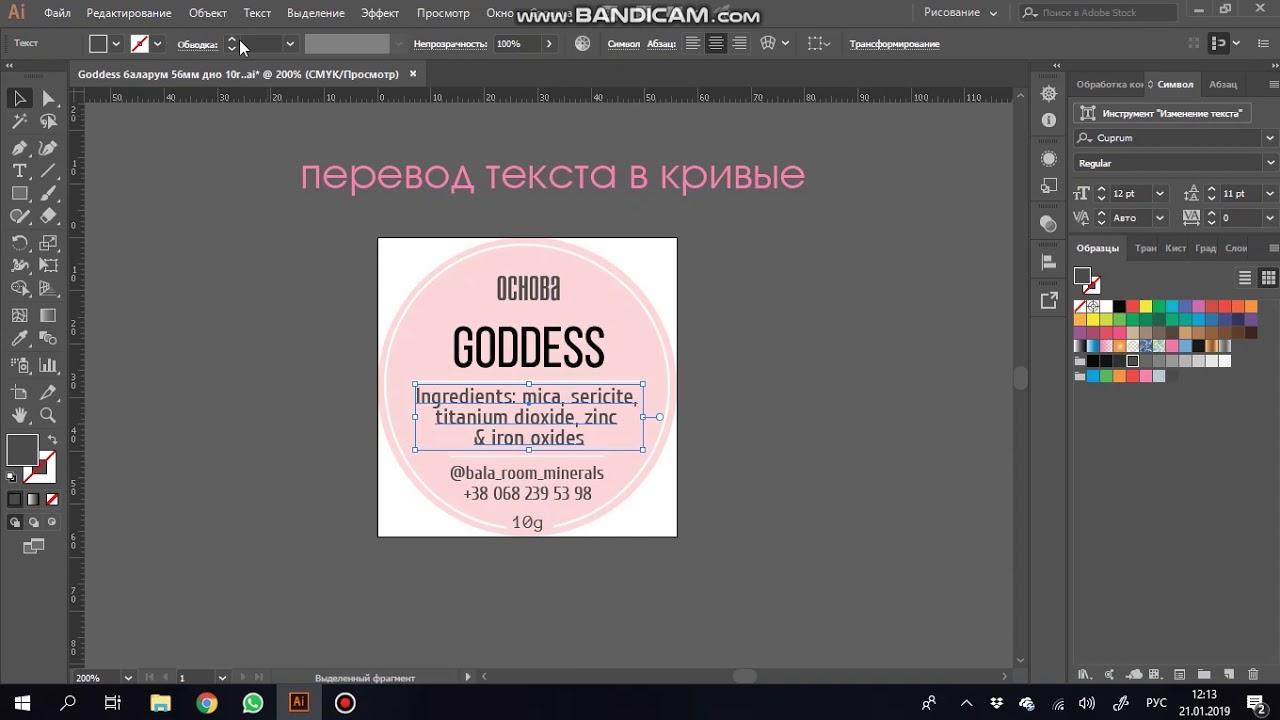This screenshot has width=1280, height=720.
Task: Click the Magic Wand tool
Action: click(x=19, y=122)
